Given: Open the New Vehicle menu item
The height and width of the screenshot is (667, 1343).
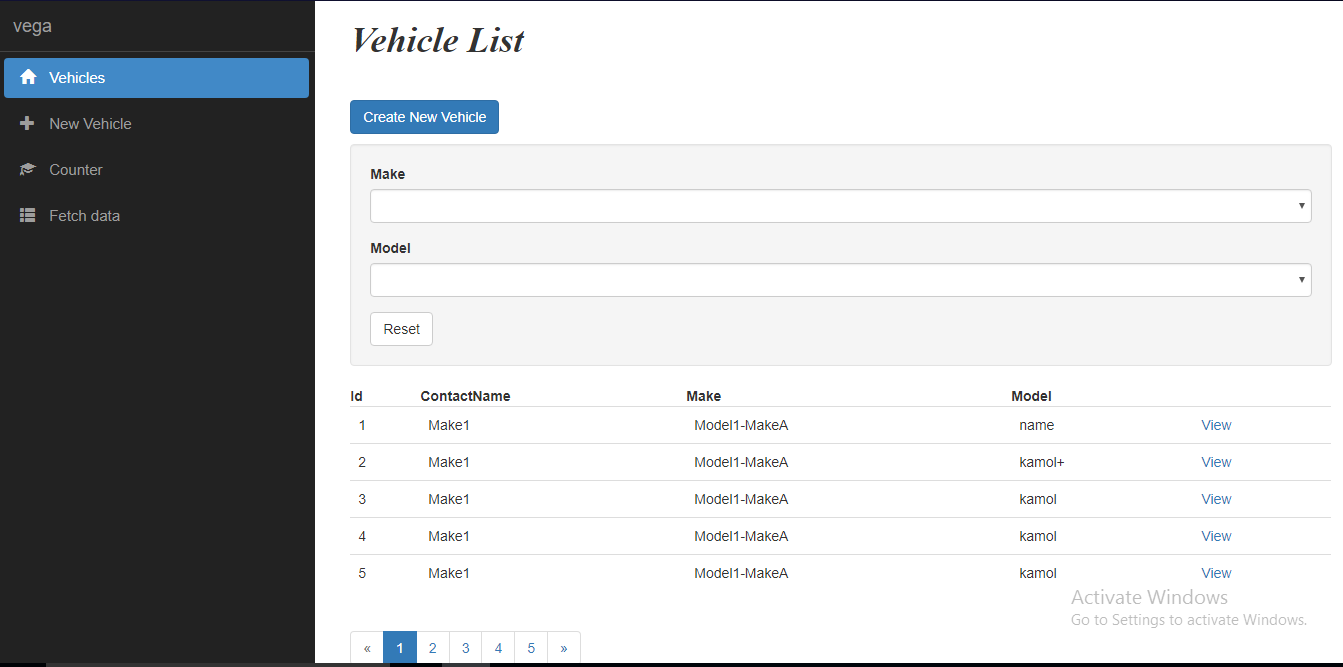Looking at the screenshot, I should click(90, 124).
